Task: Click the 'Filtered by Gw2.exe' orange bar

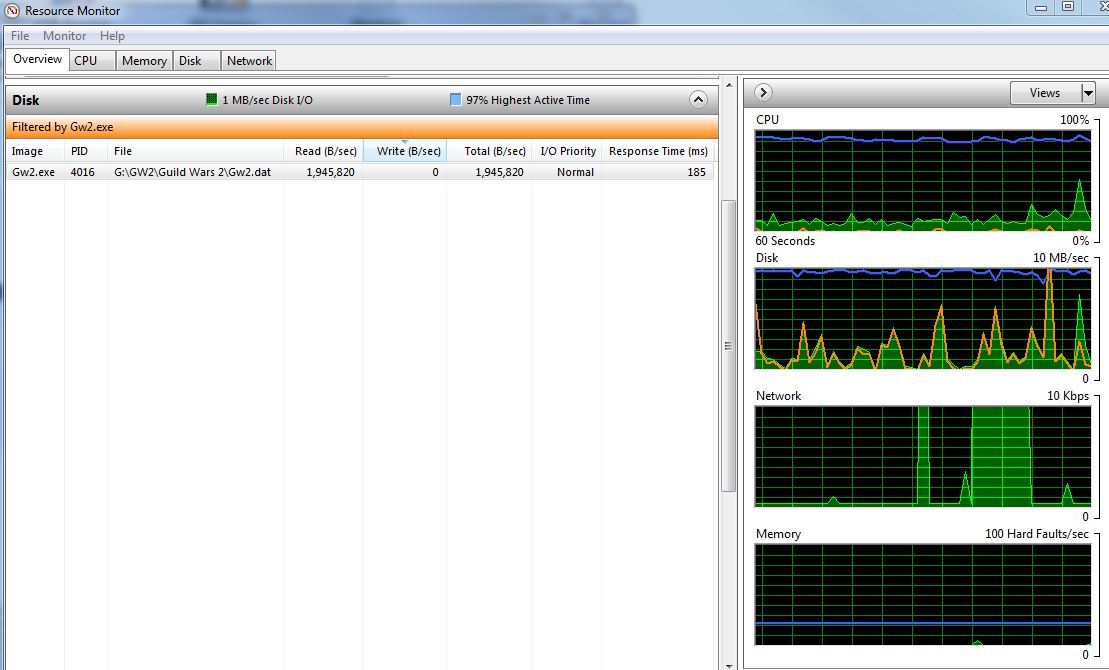Action: pos(361,127)
